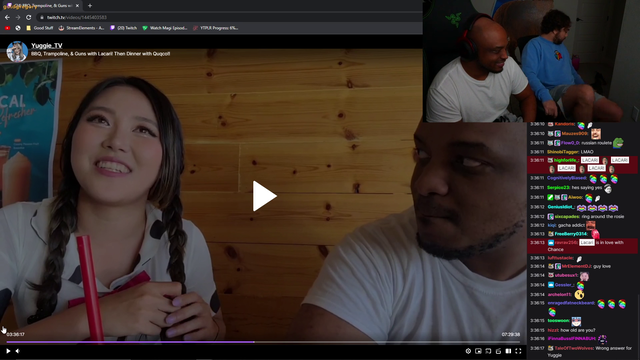Click the Serpice23 chat username

coord(558,188)
